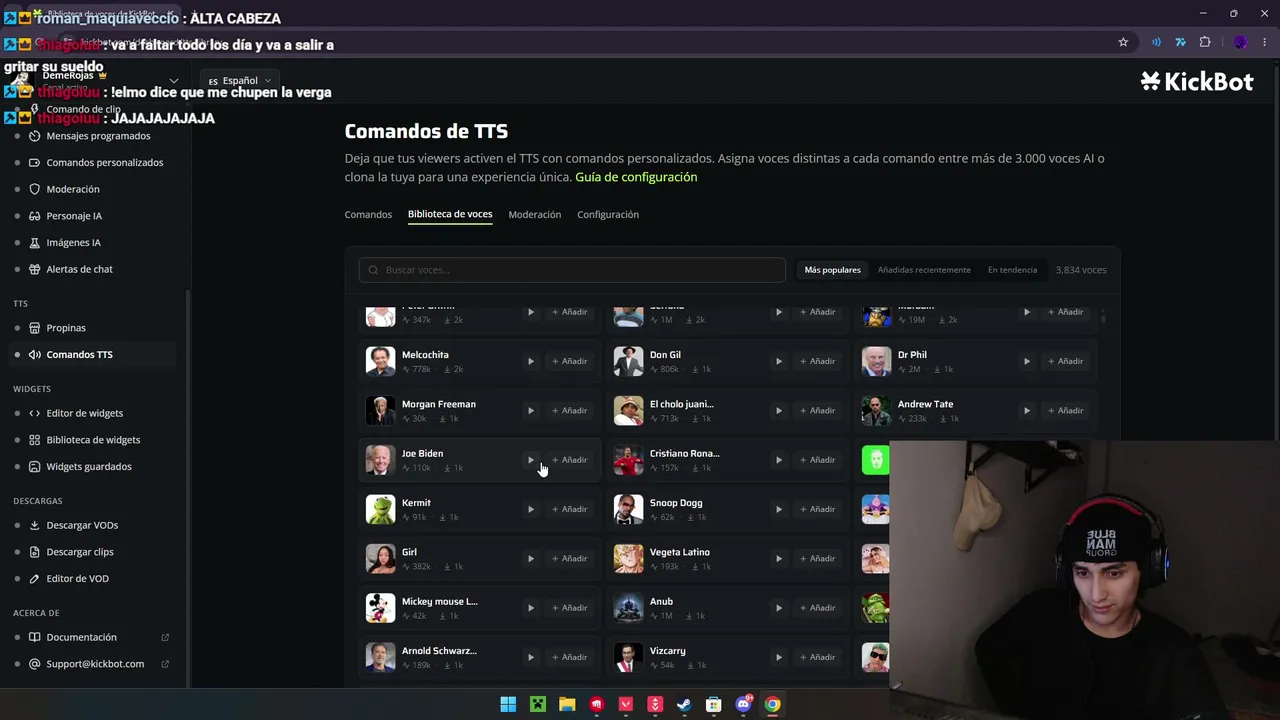Open Microsoft Store from the taskbar
1280x720 pixels.
pyautogui.click(x=713, y=704)
